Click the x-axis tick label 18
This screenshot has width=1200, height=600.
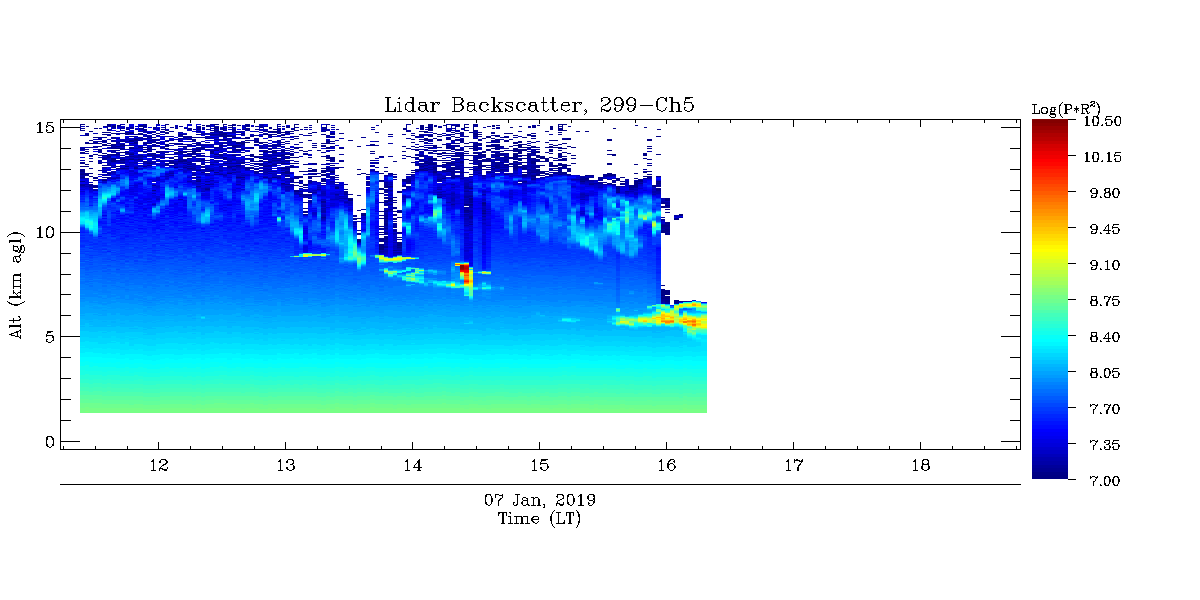pos(920,467)
